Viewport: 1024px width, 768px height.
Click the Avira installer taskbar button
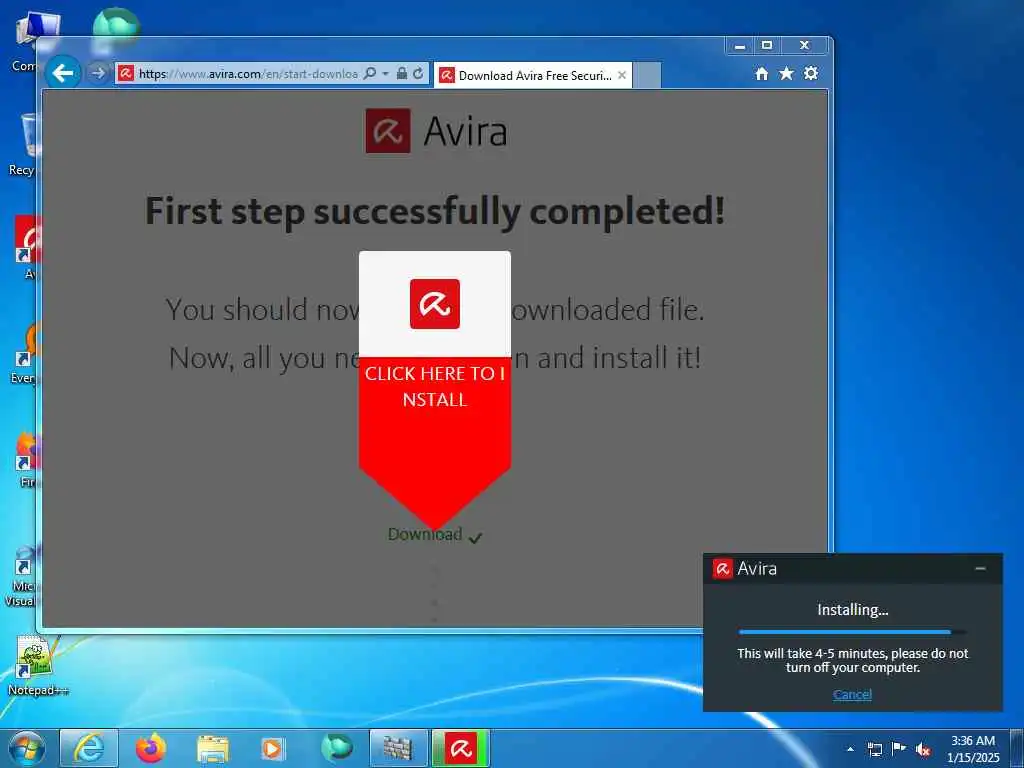[460, 748]
